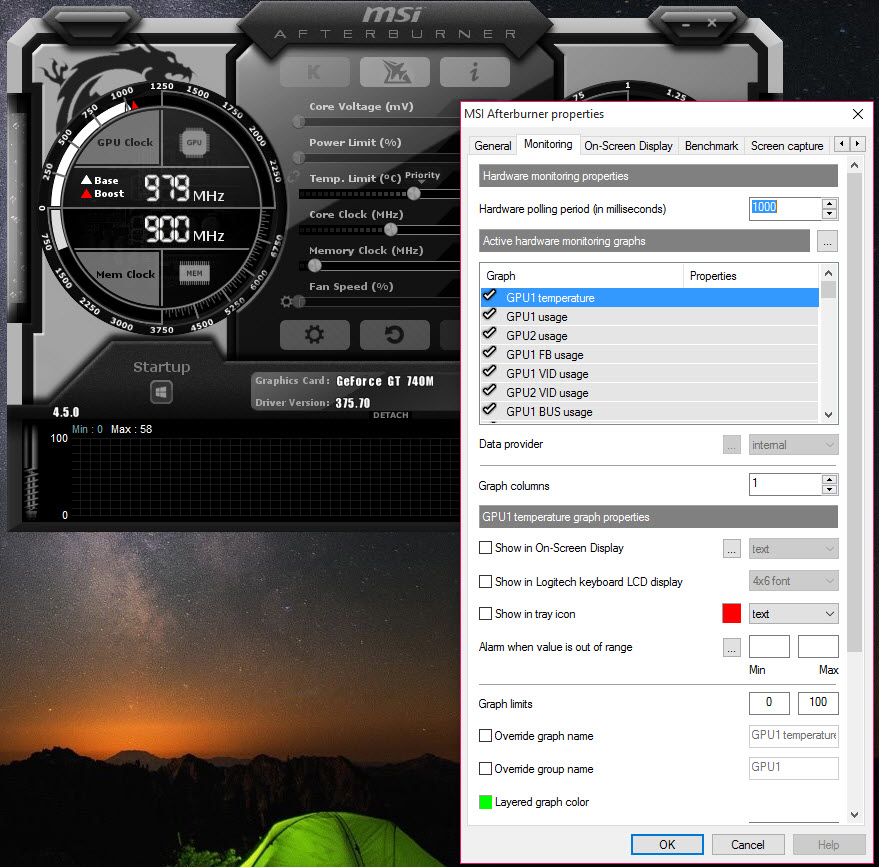The width and height of the screenshot is (879, 867).
Task: Toggle GPU2 usage graph checkmark
Action: coord(490,333)
